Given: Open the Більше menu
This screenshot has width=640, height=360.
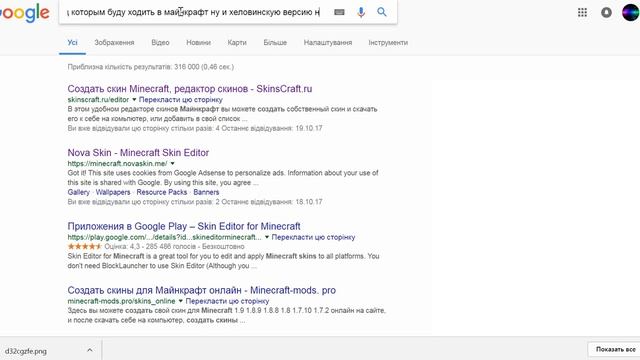Looking at the screenshot, I should (275, 42).
